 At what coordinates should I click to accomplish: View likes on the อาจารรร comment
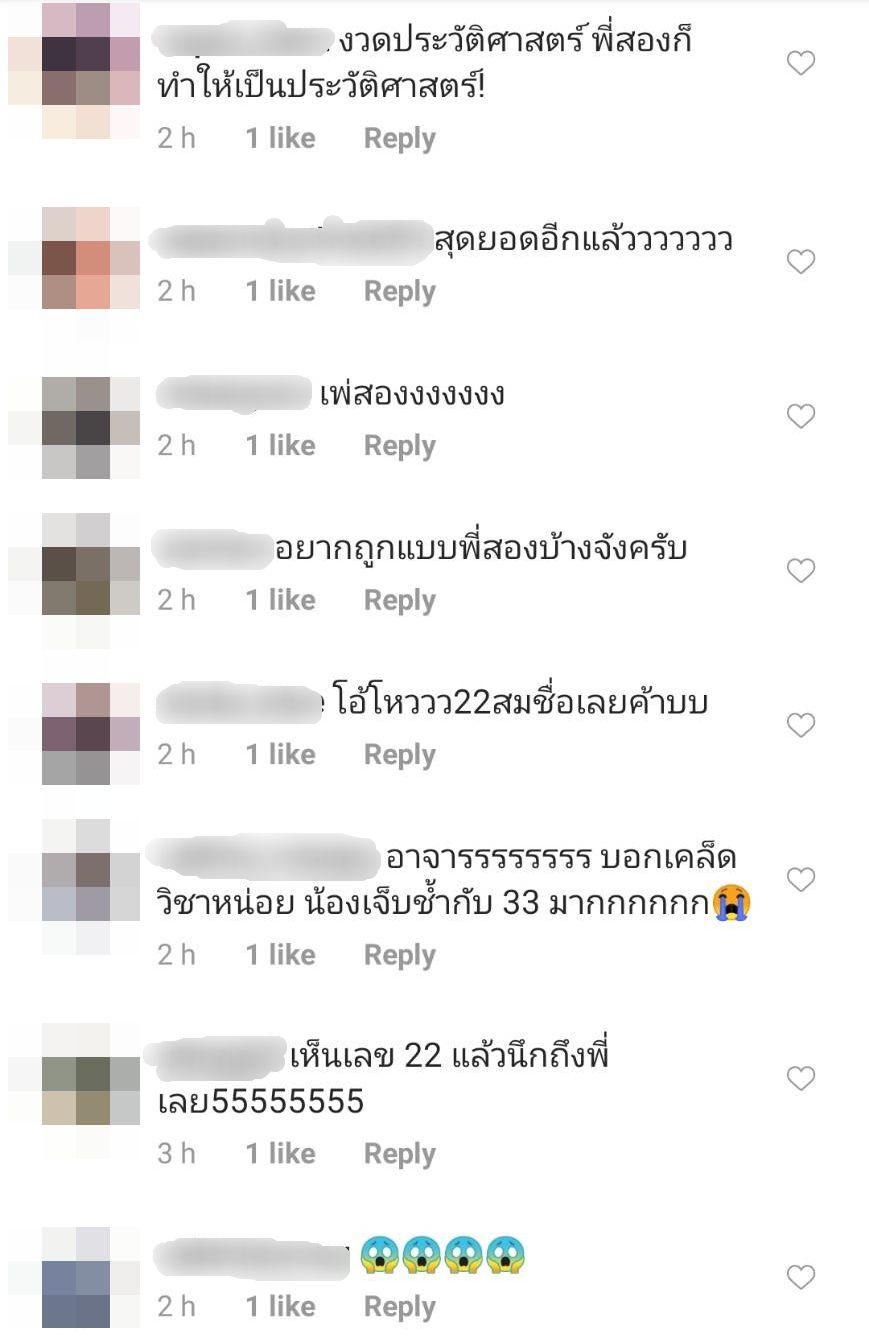point(280,955)
